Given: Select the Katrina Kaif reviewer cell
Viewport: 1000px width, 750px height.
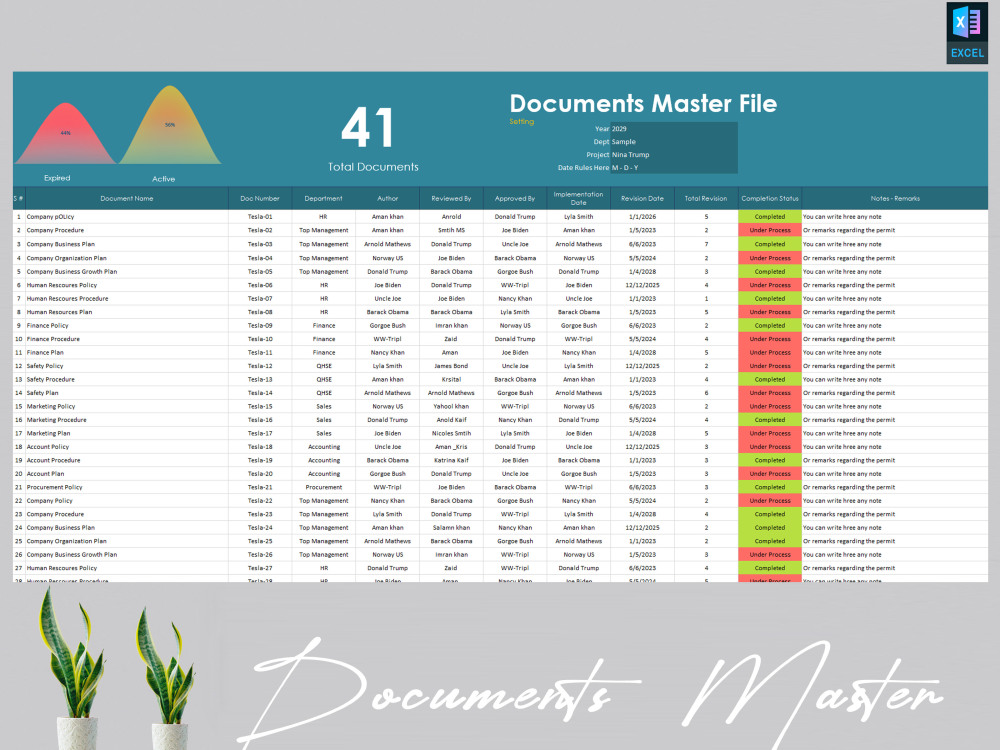Looking at the screenshot, I should 451,460.
